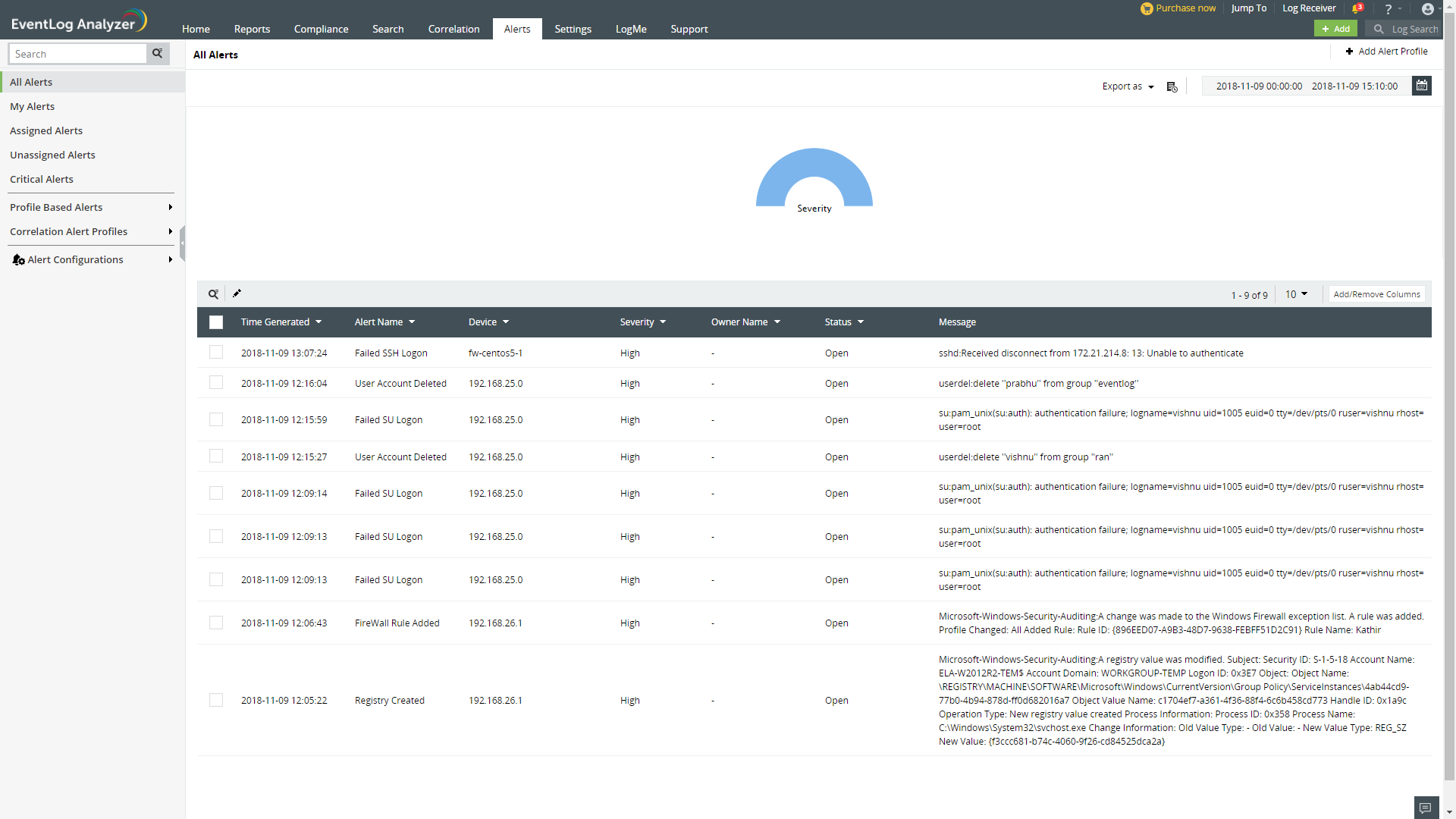Image resolution: width=1456 pixels, height=819 pixels.
Task: Open the calendar date picker icon
Action: coord(1422,86)
